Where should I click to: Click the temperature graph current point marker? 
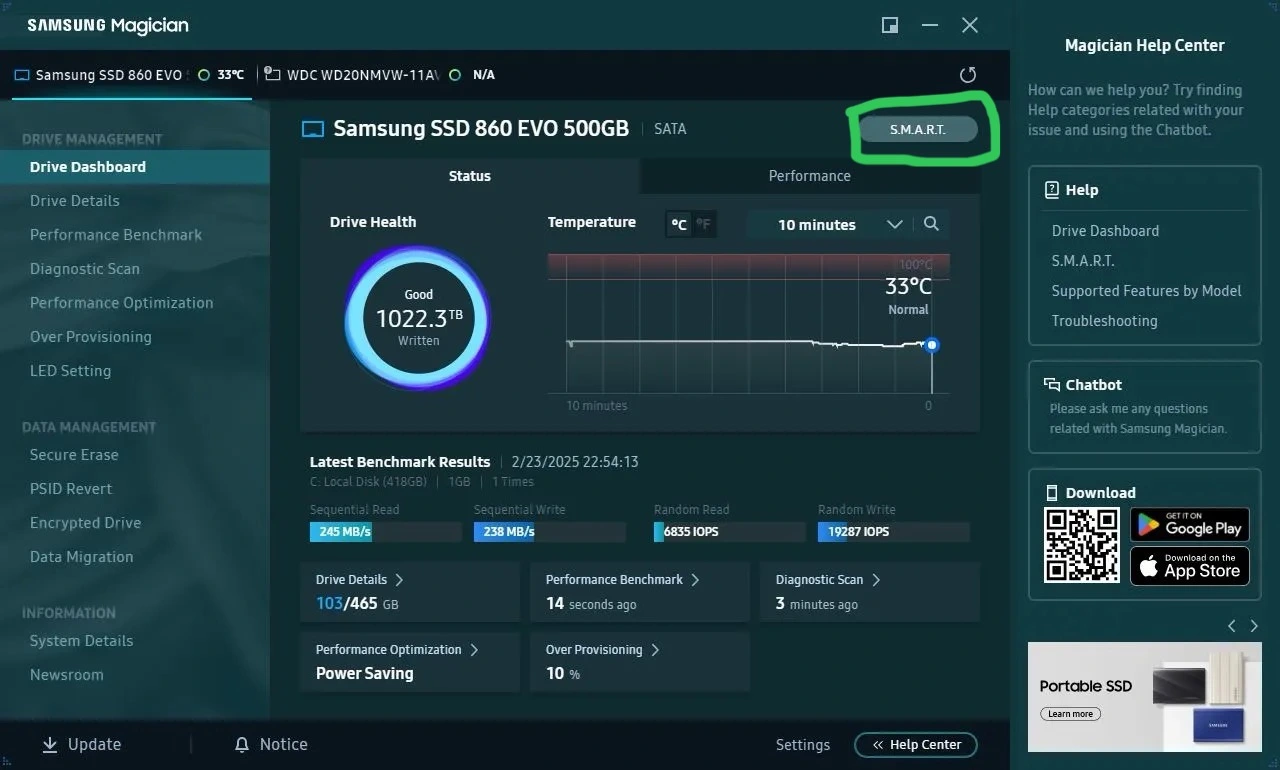click(x=932, y=345)
